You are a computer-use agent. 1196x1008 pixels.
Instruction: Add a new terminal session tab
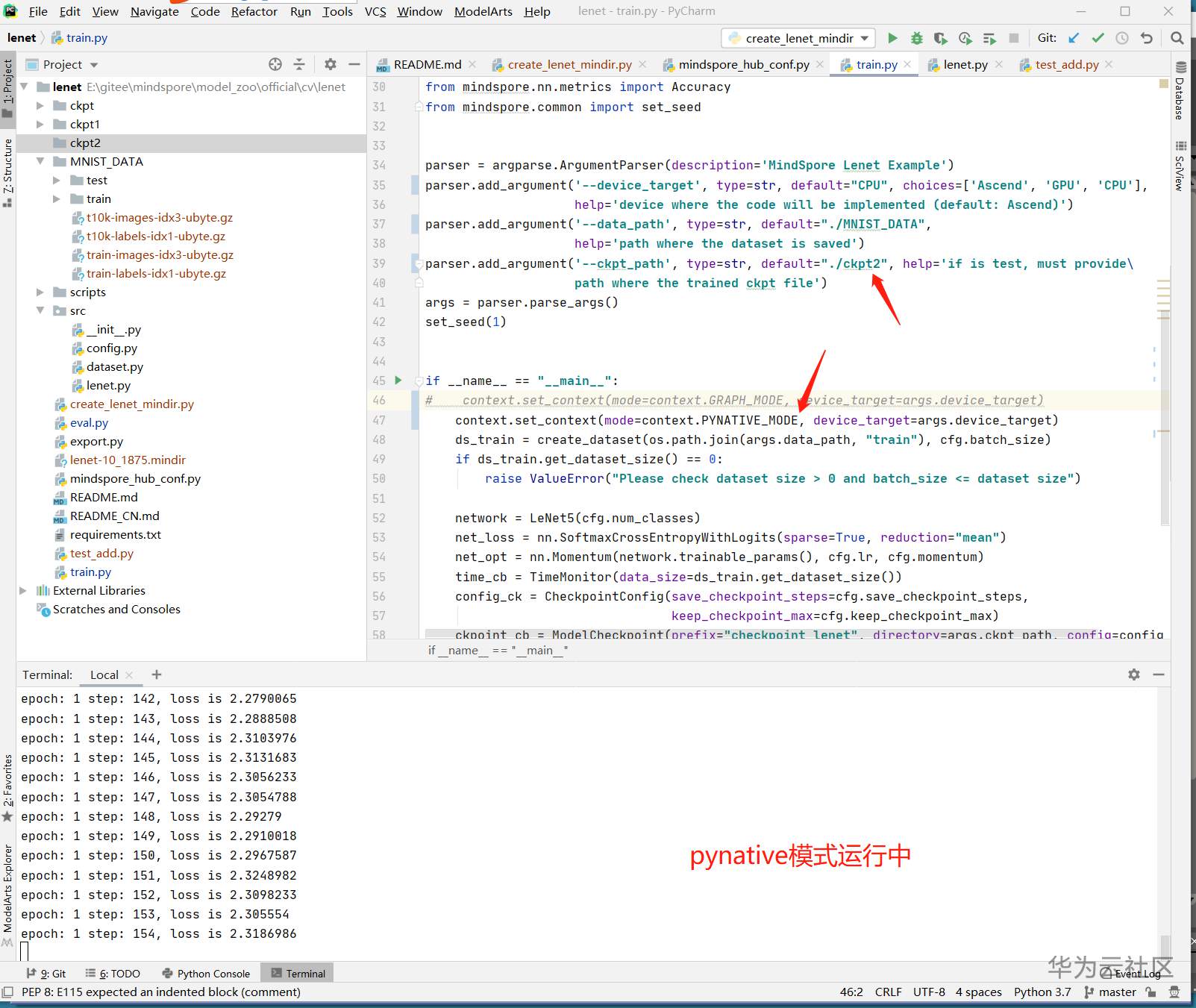(x=156, y=674)
